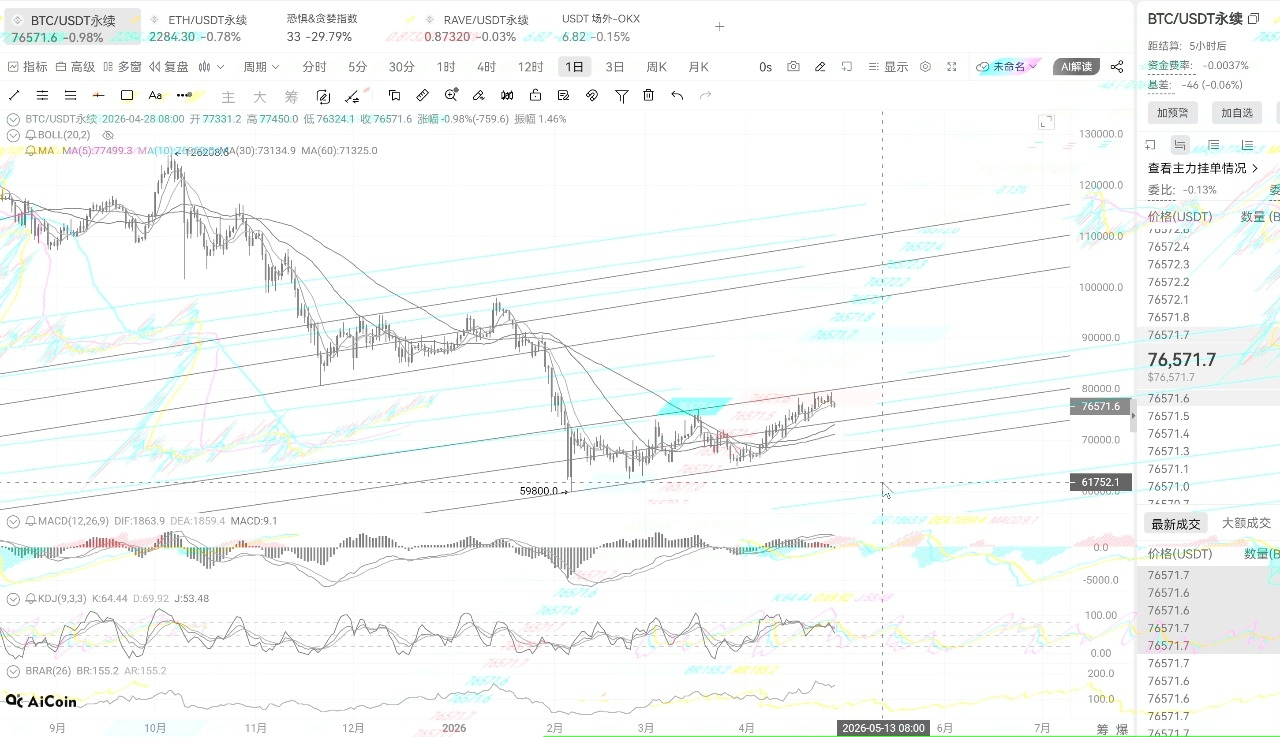Toggle the MACD alert bell
1280x737 pixels.
pyautogui.click(x=31, y=521)
